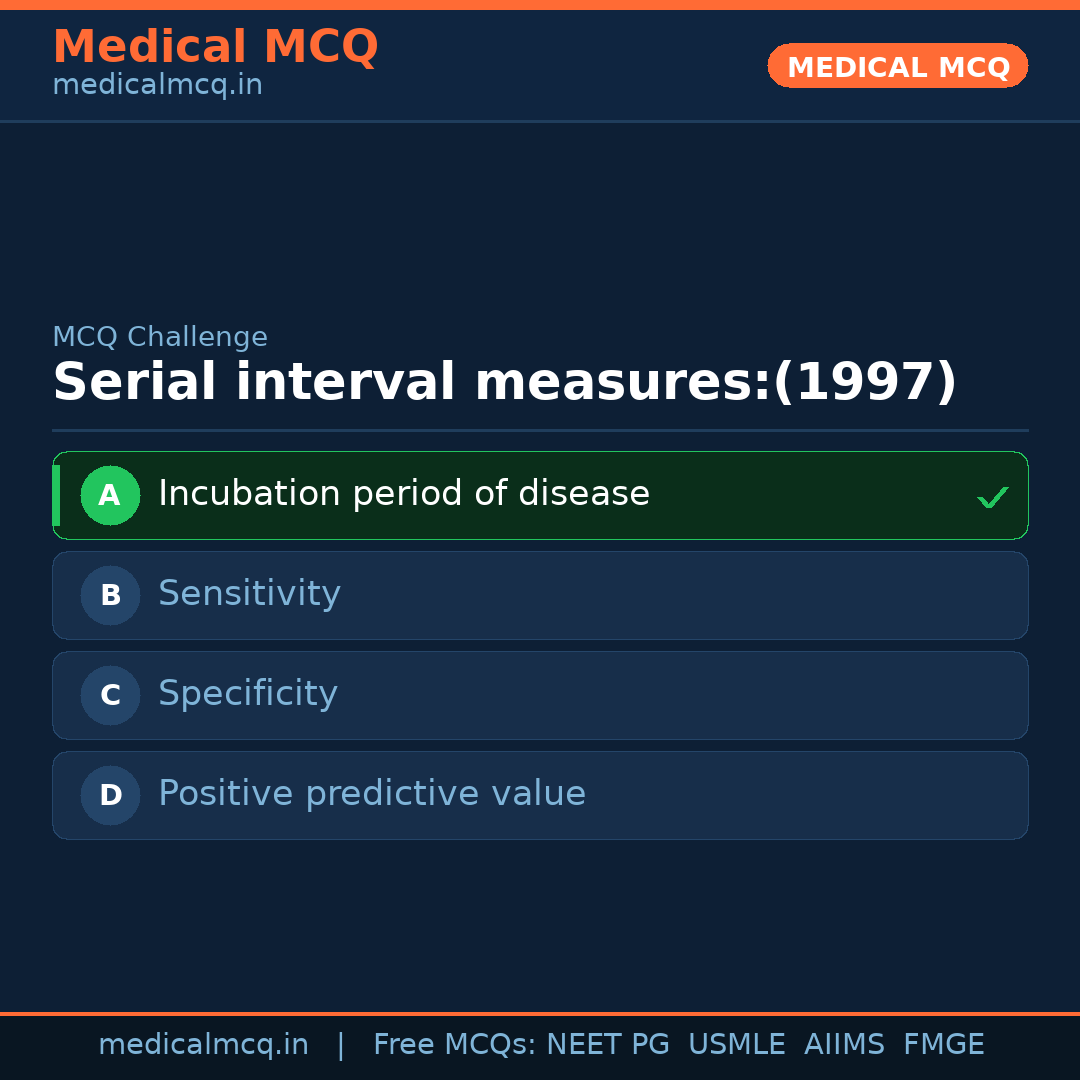Image resolution: width=1080 pixels, height=1080 pixels.
Task: Click the green checkmark on option A
Action: [x=992, y=497]
